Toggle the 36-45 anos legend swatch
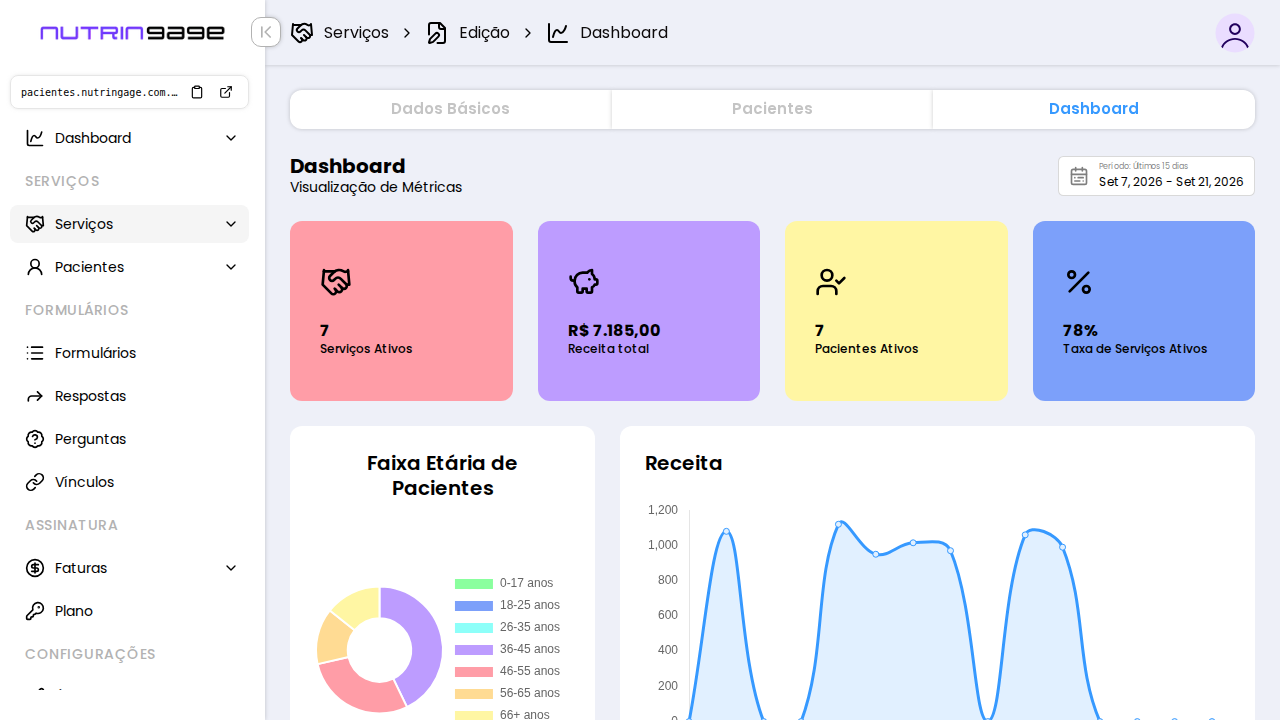 click(x=474, y=649)
